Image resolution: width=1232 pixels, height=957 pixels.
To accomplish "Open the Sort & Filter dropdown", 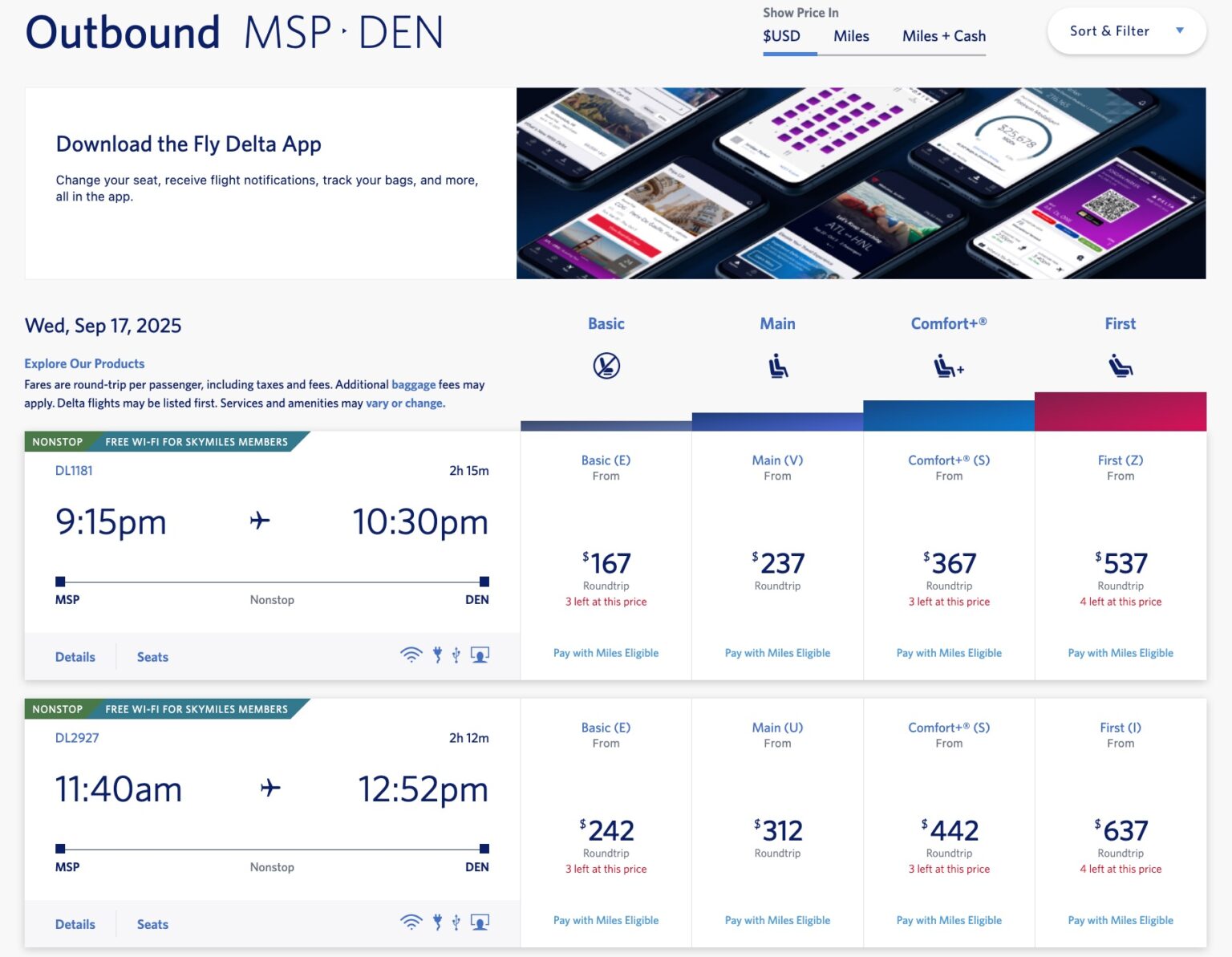I will [1126, 30].
